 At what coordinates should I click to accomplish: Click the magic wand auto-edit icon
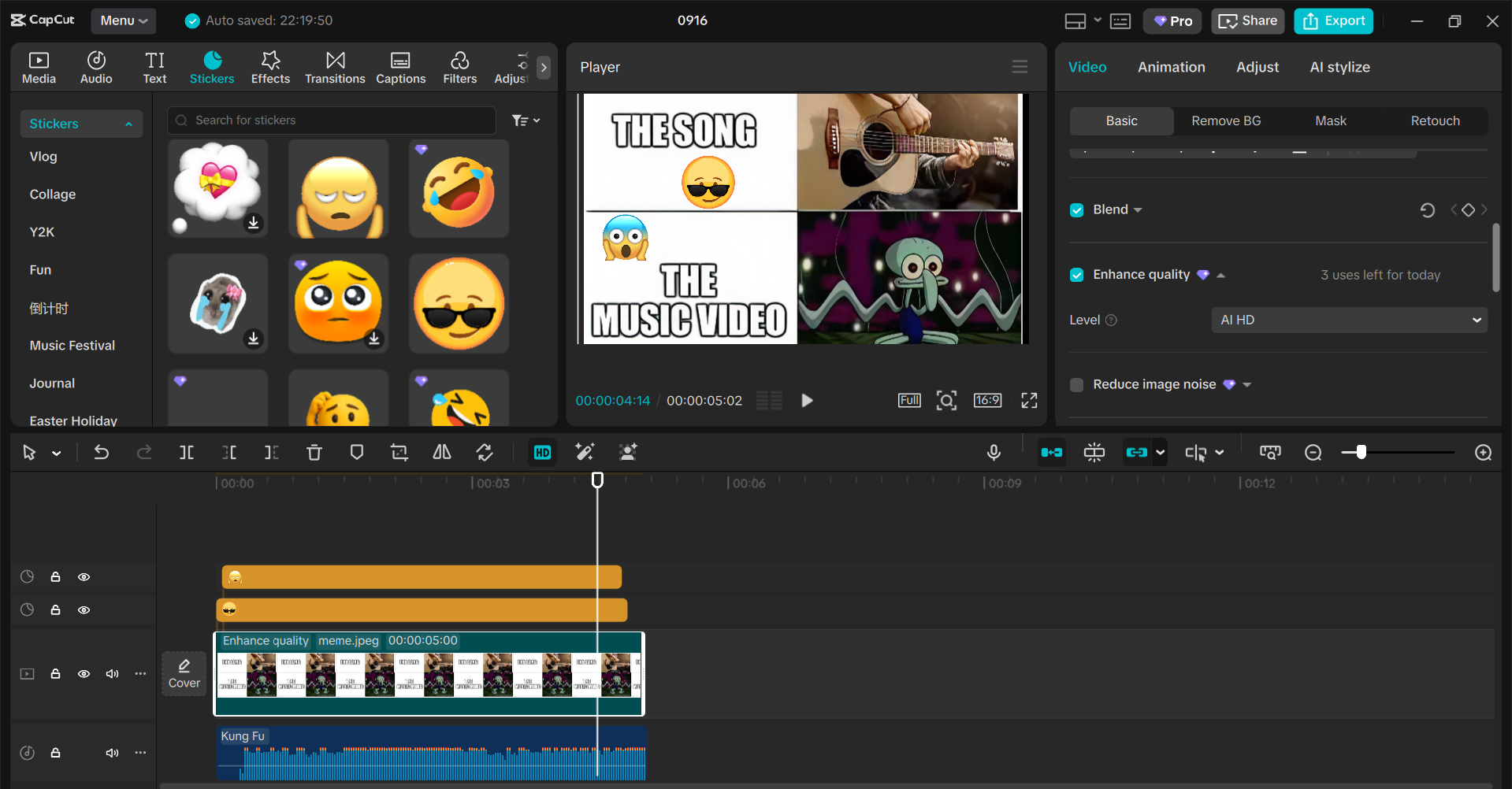585,452
